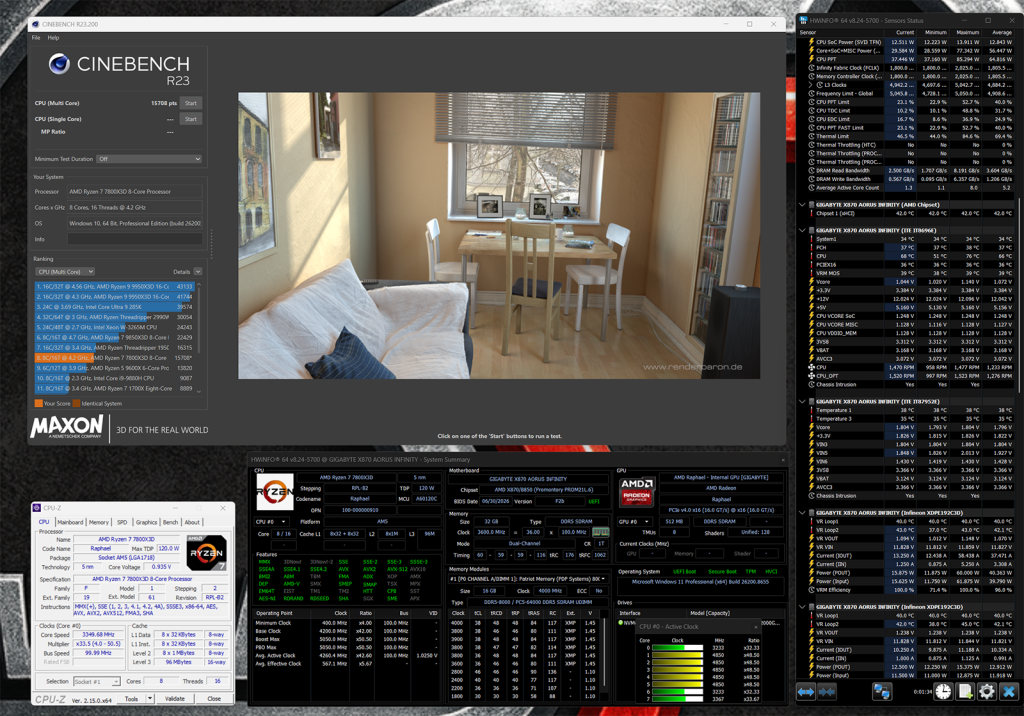Click the rendered room preview image in Cinebench
The image size is (1024, 716).
tap(499, 235)
